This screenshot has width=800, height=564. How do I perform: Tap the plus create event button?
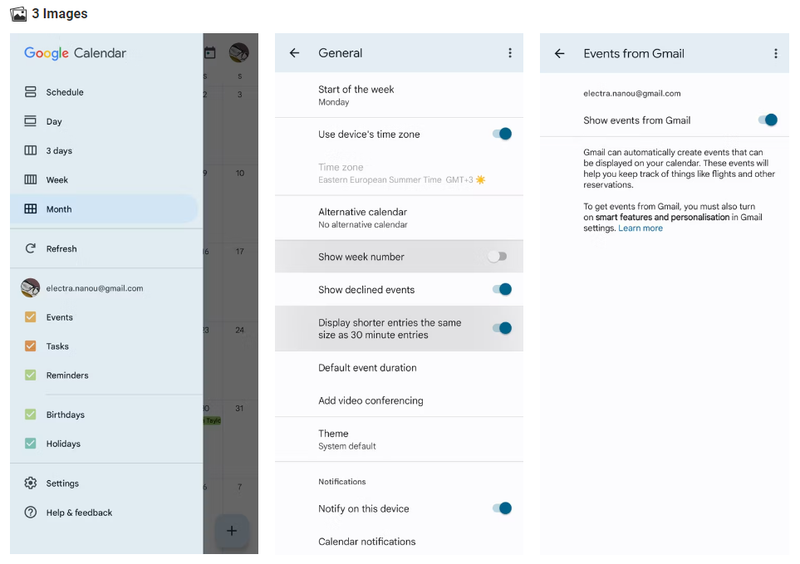(232, 531)
